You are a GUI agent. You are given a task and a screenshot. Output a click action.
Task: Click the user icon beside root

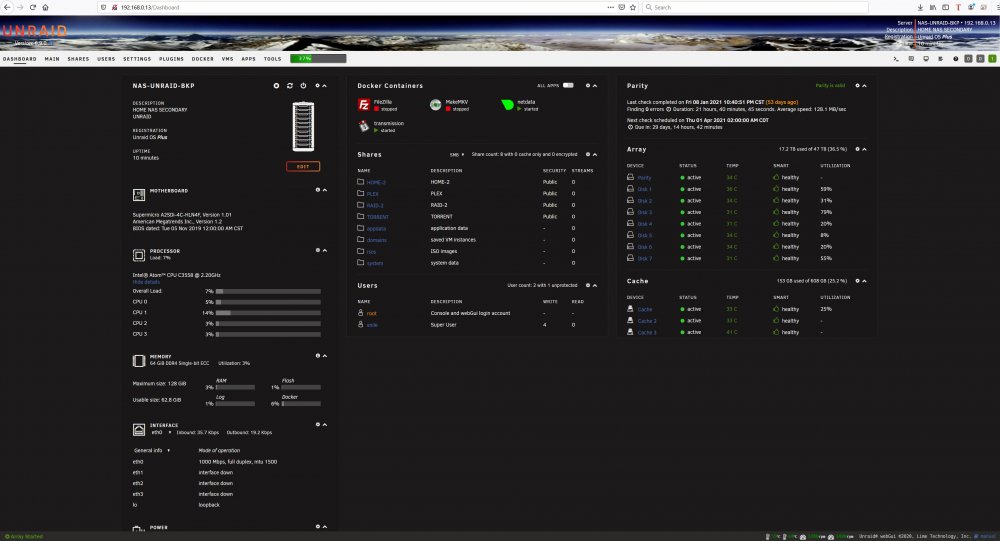(360, 313)
